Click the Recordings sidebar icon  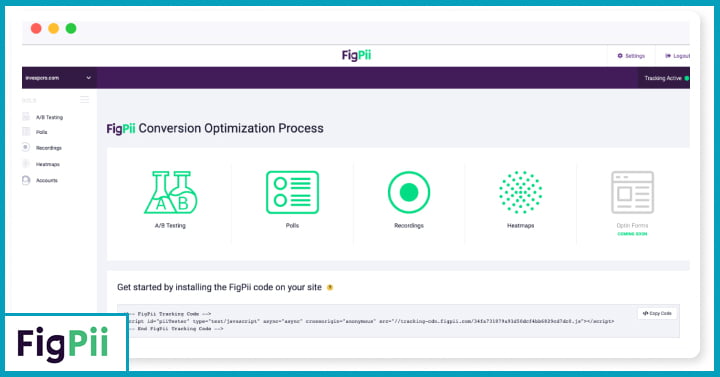26,147
